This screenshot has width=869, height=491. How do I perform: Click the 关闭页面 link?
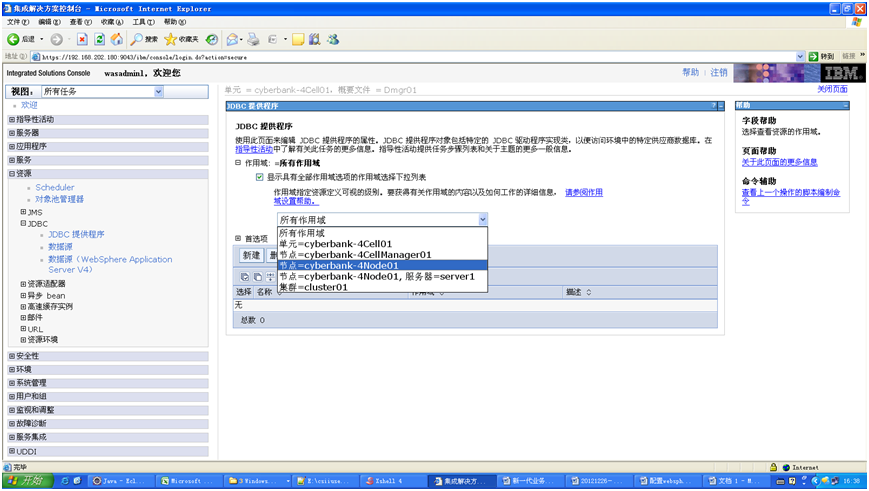click(x=832, y=89)
